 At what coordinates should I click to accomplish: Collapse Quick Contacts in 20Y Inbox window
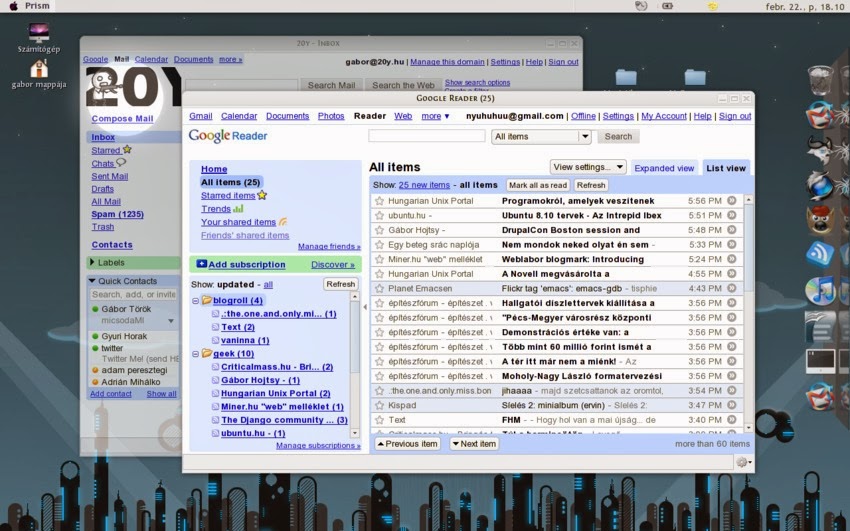pos(92,281)
